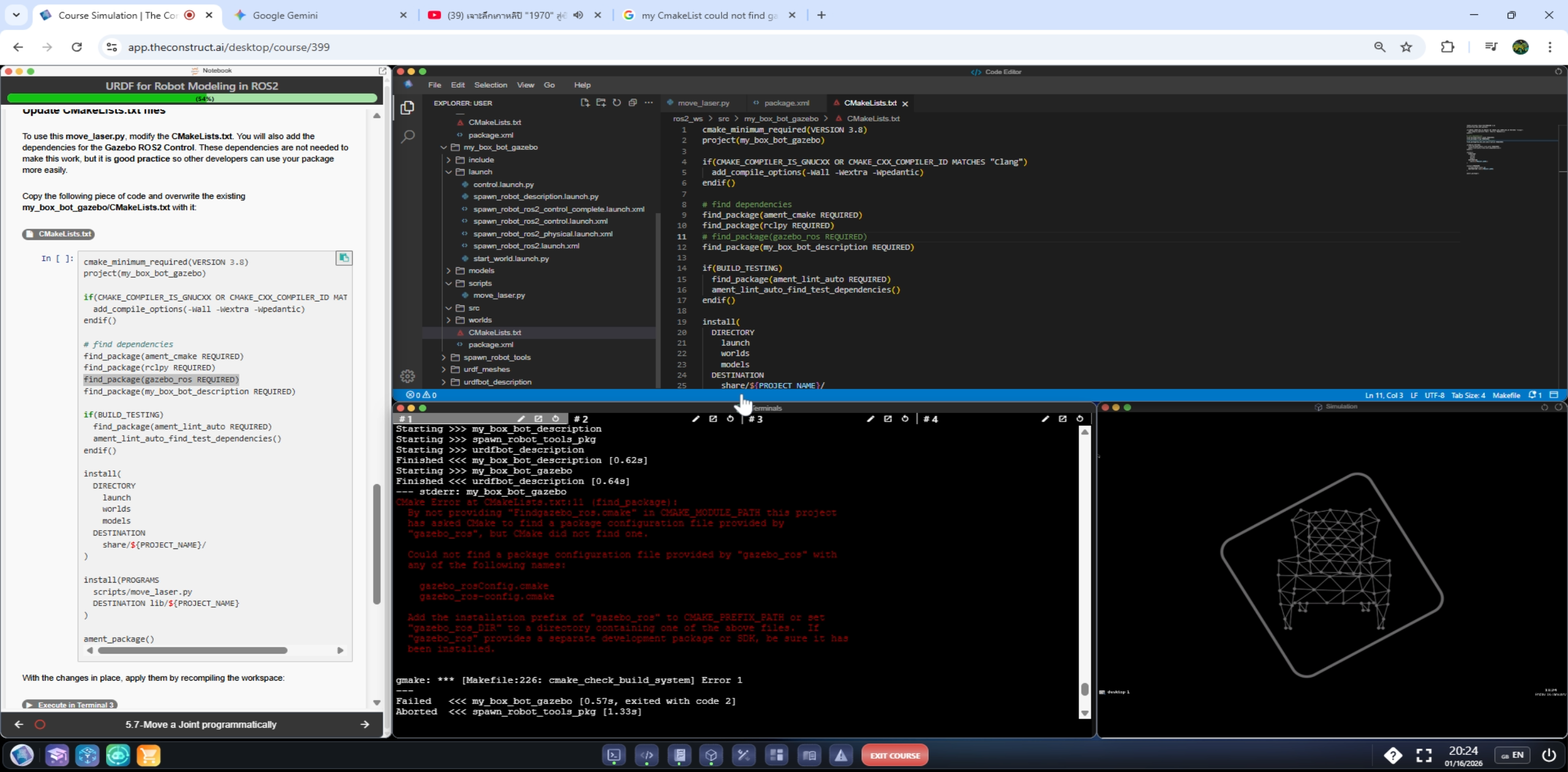Open the Selection menu in the editor
1568x772 pixels.
[490, 85]
